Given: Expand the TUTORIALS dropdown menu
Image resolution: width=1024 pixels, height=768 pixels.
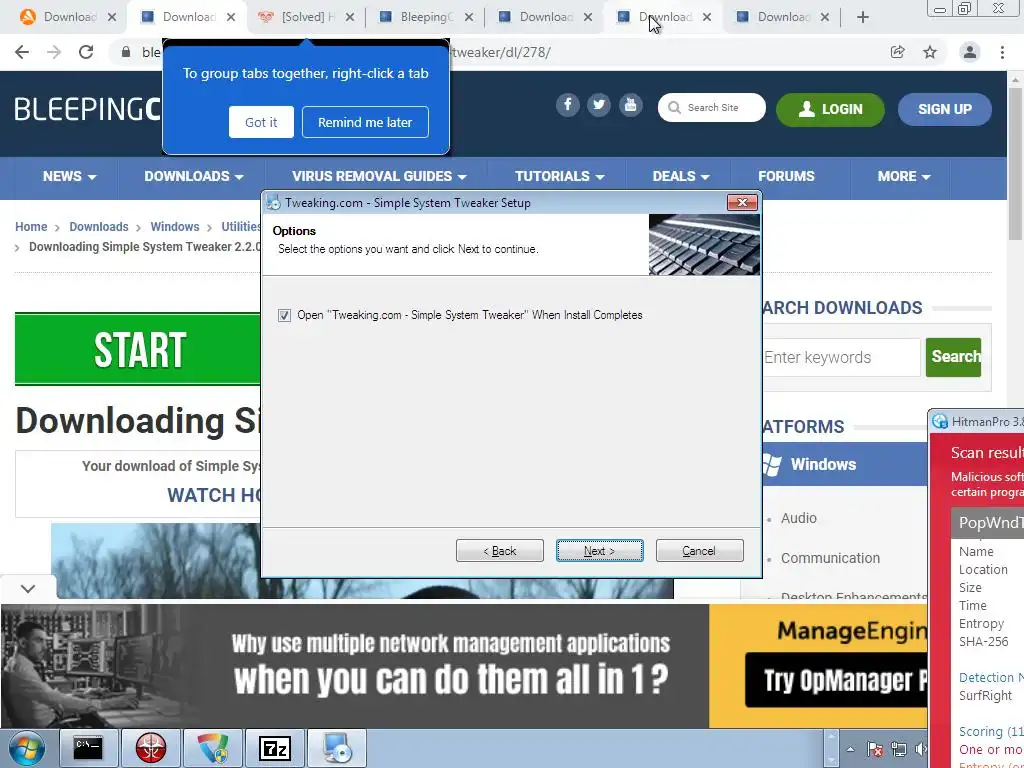Looking at the screenshot, I should point(560,176).
